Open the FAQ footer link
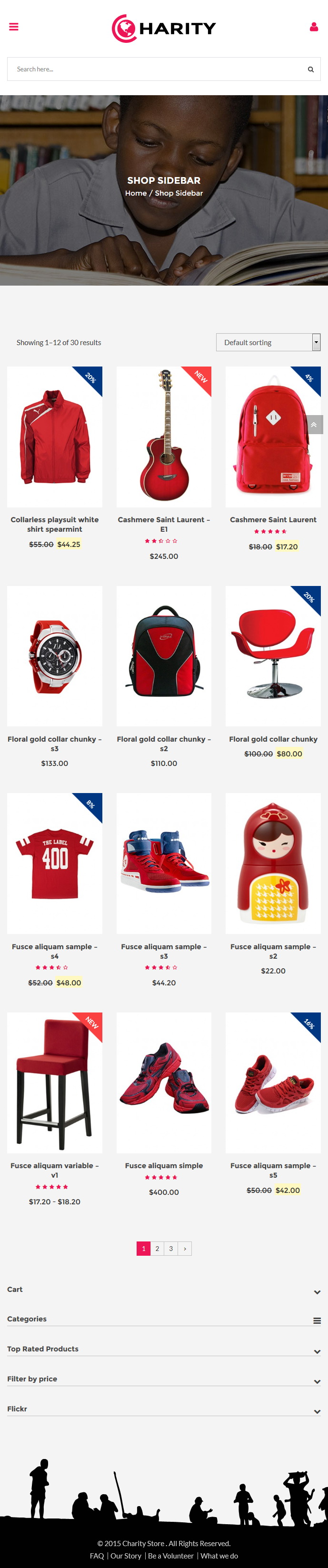Image resolution: width=328 pixels, height=1568 pixels. click(97, 1555)
